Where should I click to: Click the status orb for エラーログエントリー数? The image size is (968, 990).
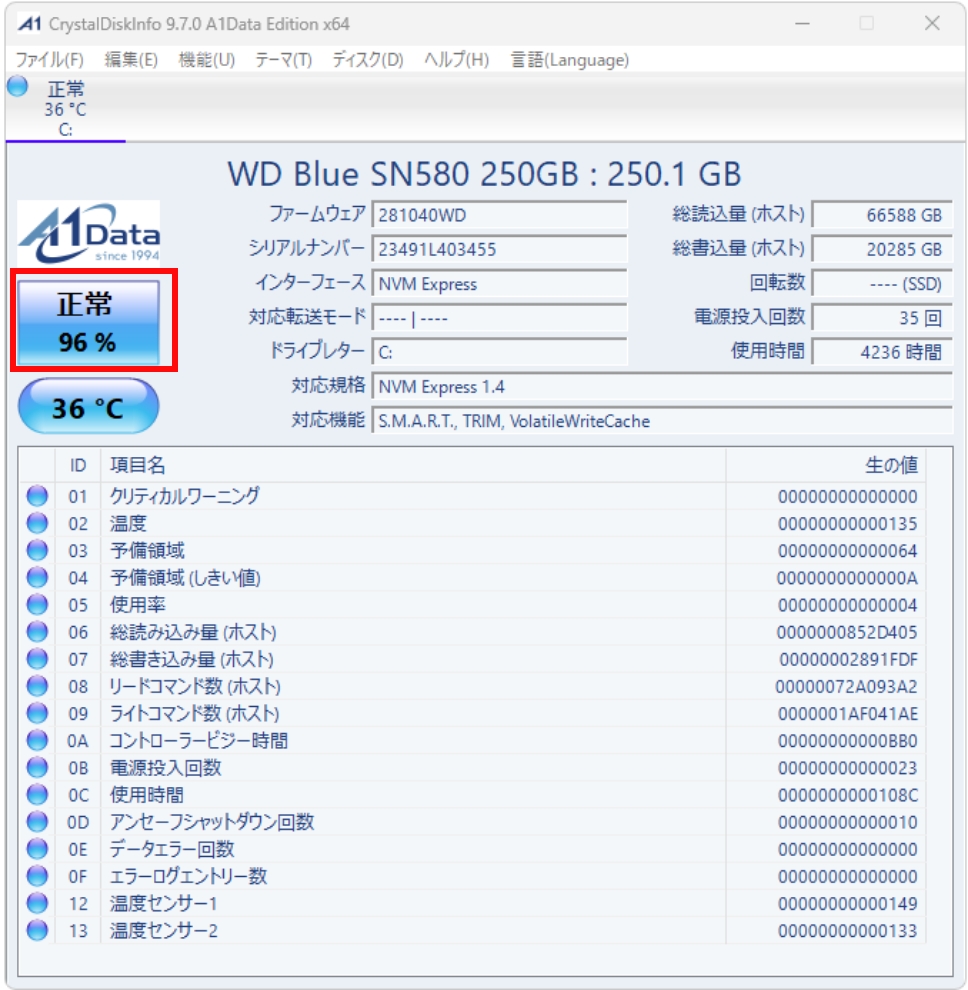coord(37,876)
